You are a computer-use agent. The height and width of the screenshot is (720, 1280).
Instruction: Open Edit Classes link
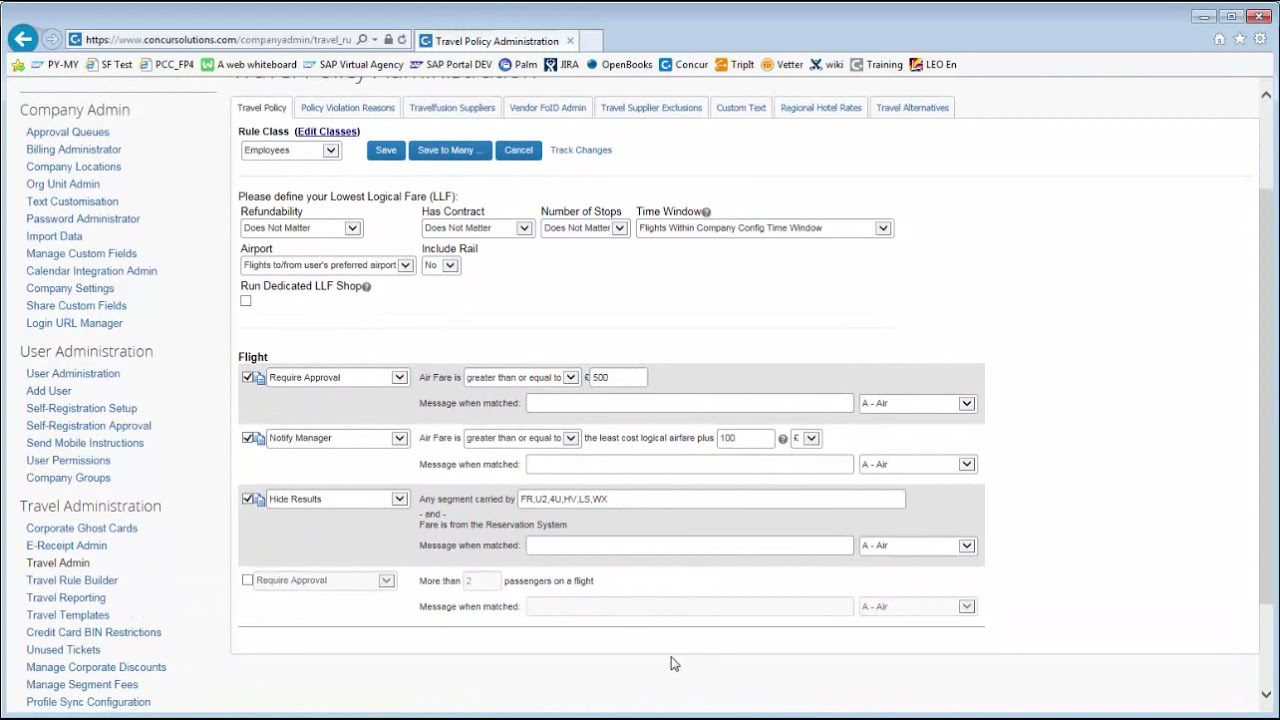click(327, 132)
